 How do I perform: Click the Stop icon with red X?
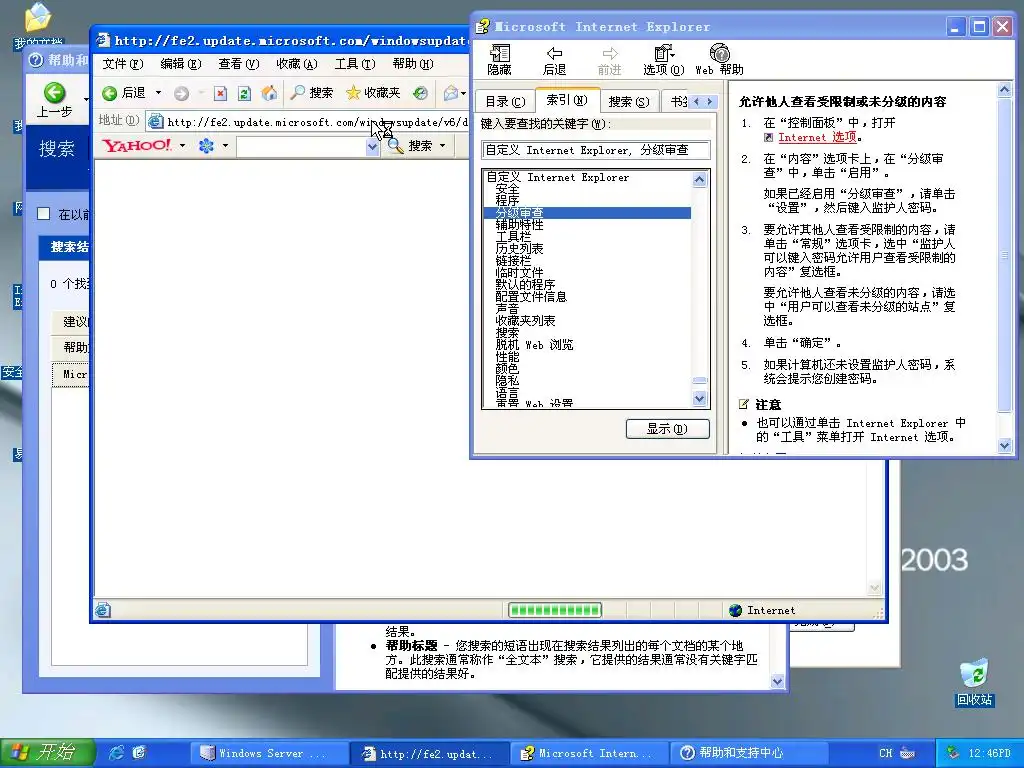221,93
